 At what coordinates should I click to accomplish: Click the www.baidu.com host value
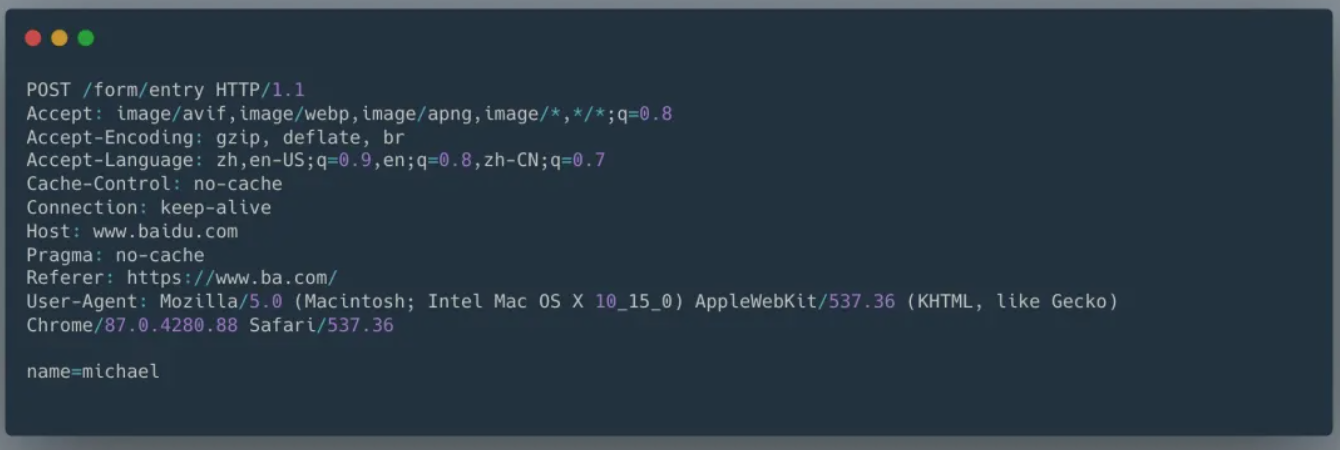coord(166,231)
